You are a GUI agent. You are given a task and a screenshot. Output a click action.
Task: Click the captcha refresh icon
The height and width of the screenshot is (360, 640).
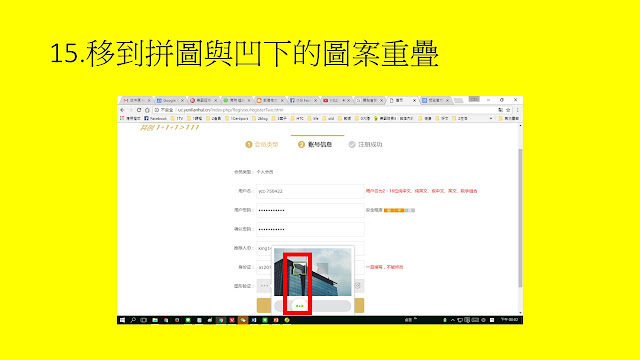click(358, 286)
